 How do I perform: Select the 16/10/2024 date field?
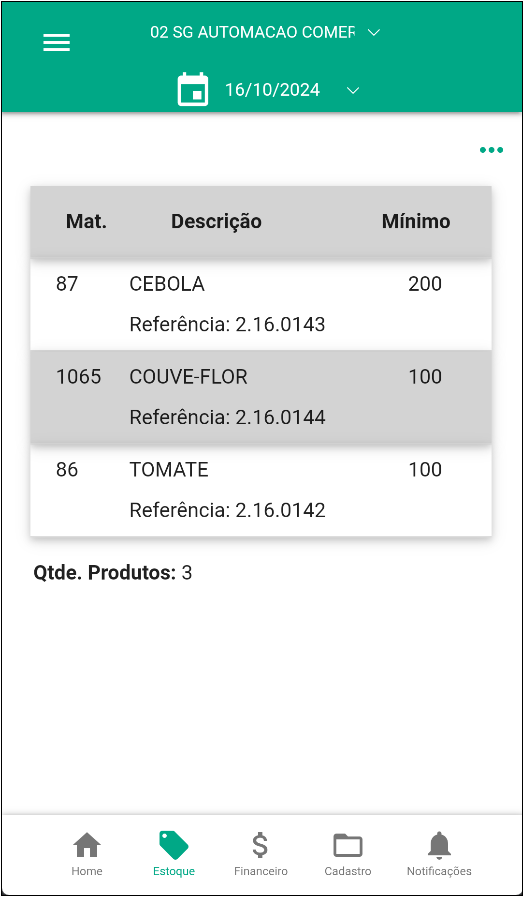pyautogui.click(x=272, y=90)
